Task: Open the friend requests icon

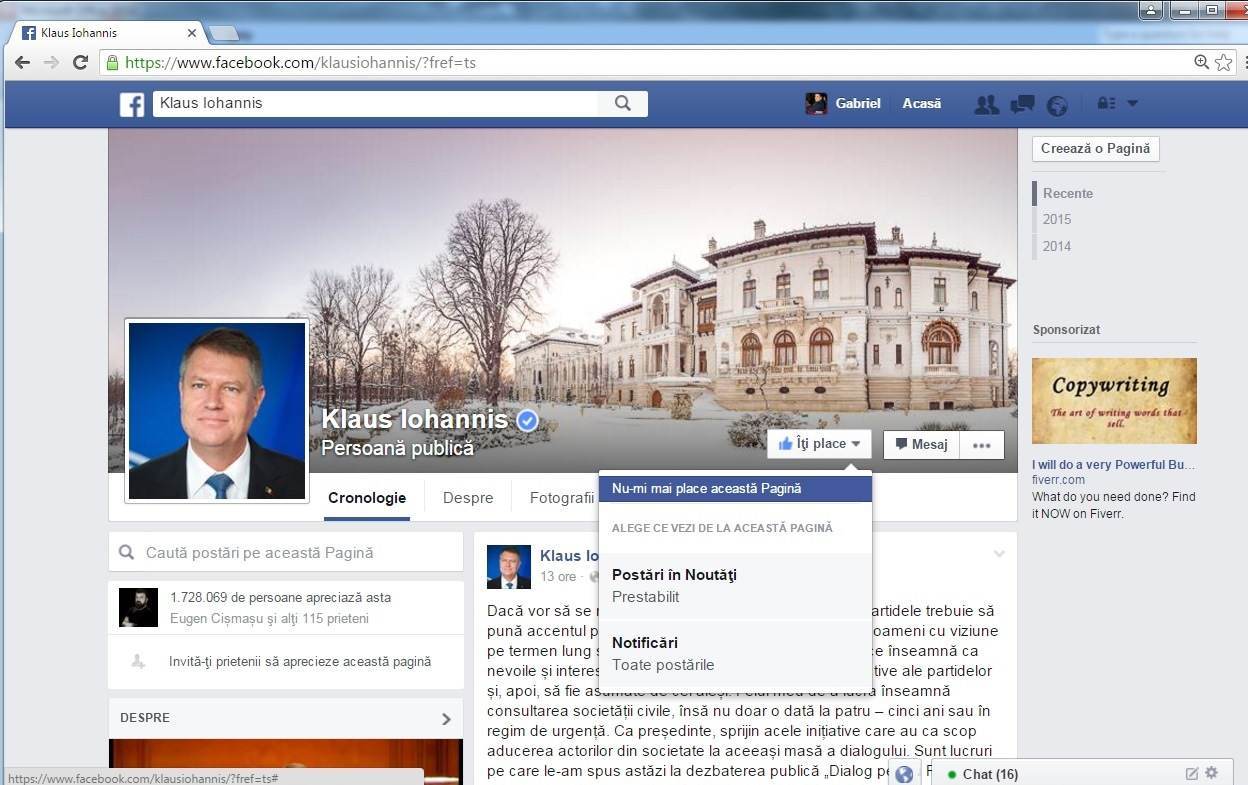Action: pyautogui.click(x=987, y=104)
